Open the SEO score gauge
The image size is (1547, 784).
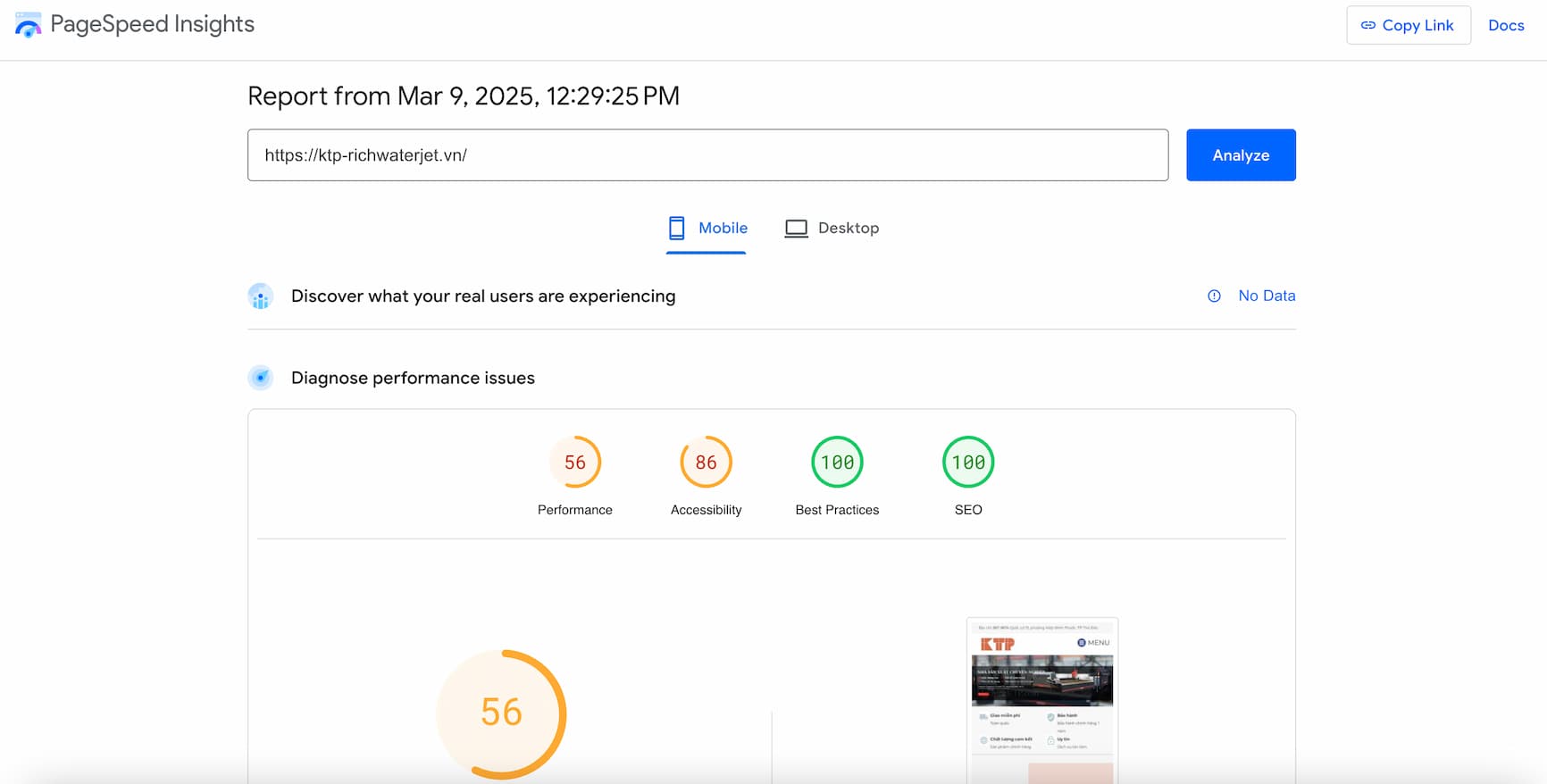[x=968, y=462]
